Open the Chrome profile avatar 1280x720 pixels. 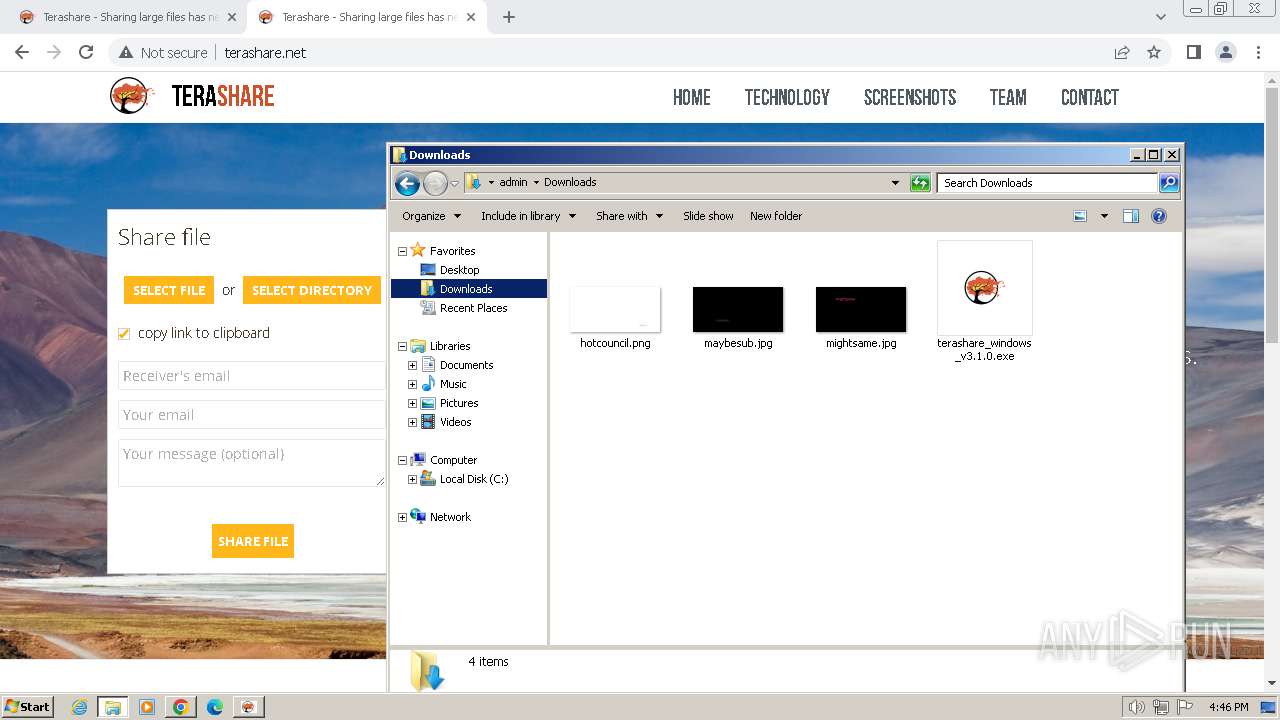coord(1226,52)
